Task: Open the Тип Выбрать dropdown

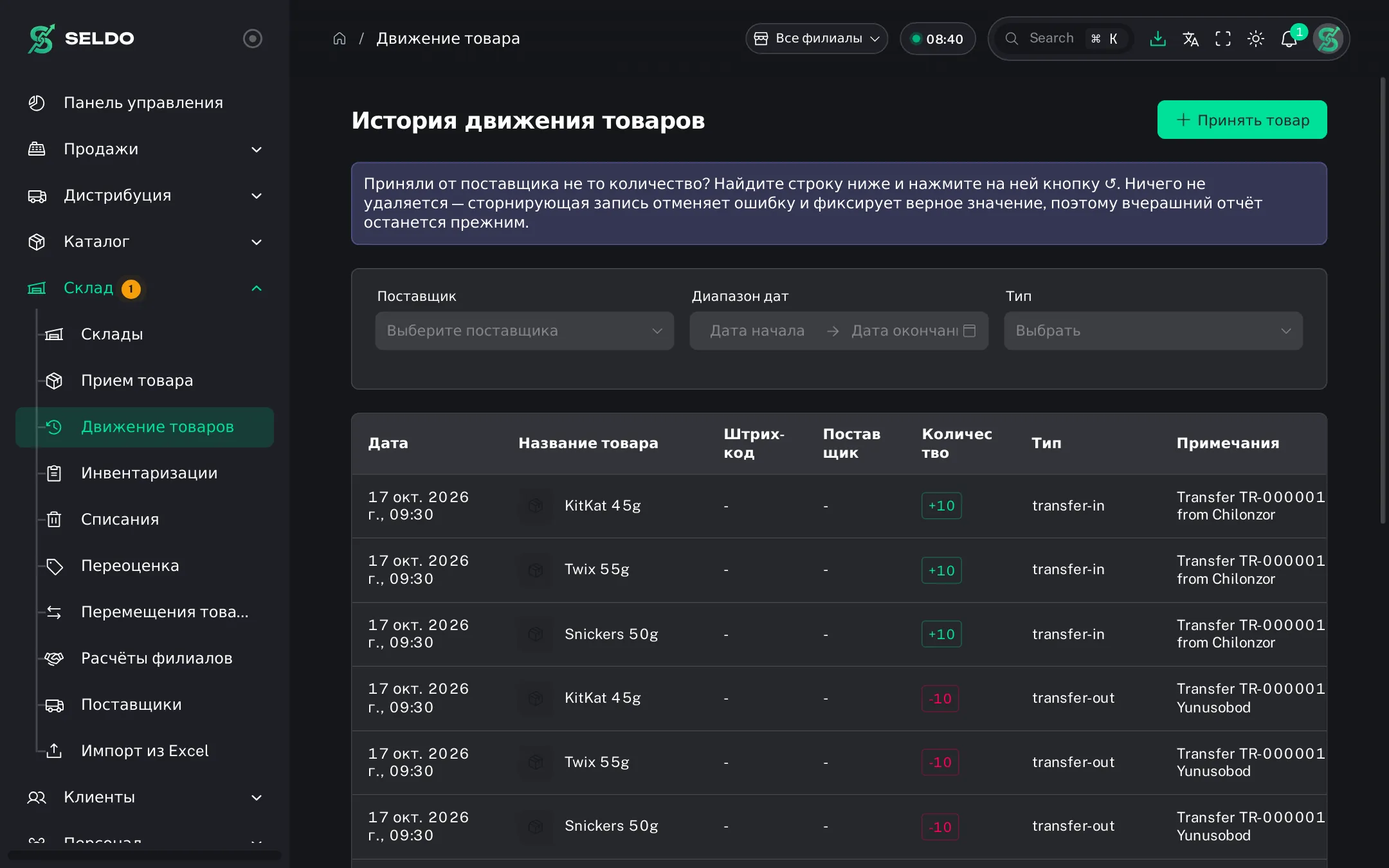Action: [1153, 331]
